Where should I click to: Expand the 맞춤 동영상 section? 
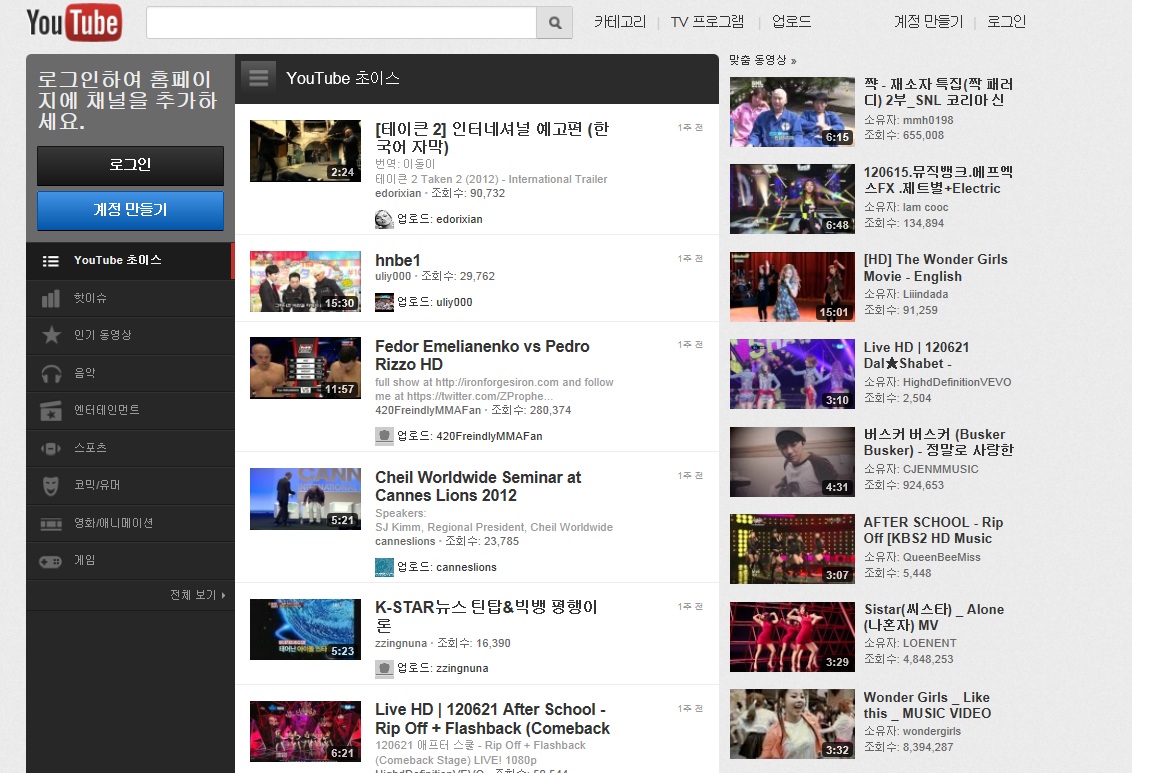pos(762,60)
